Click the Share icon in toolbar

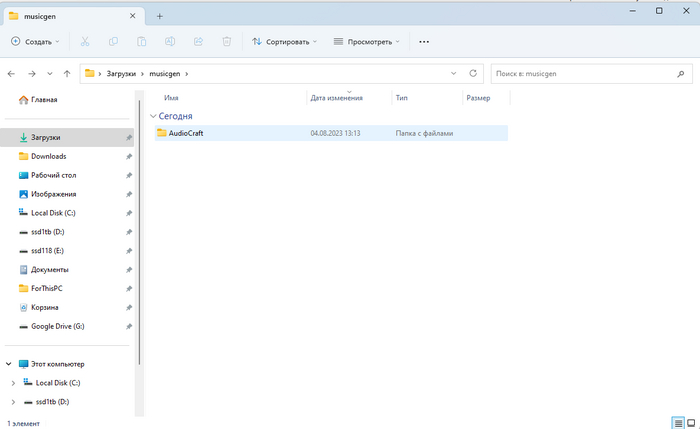[x=198, y=42]
